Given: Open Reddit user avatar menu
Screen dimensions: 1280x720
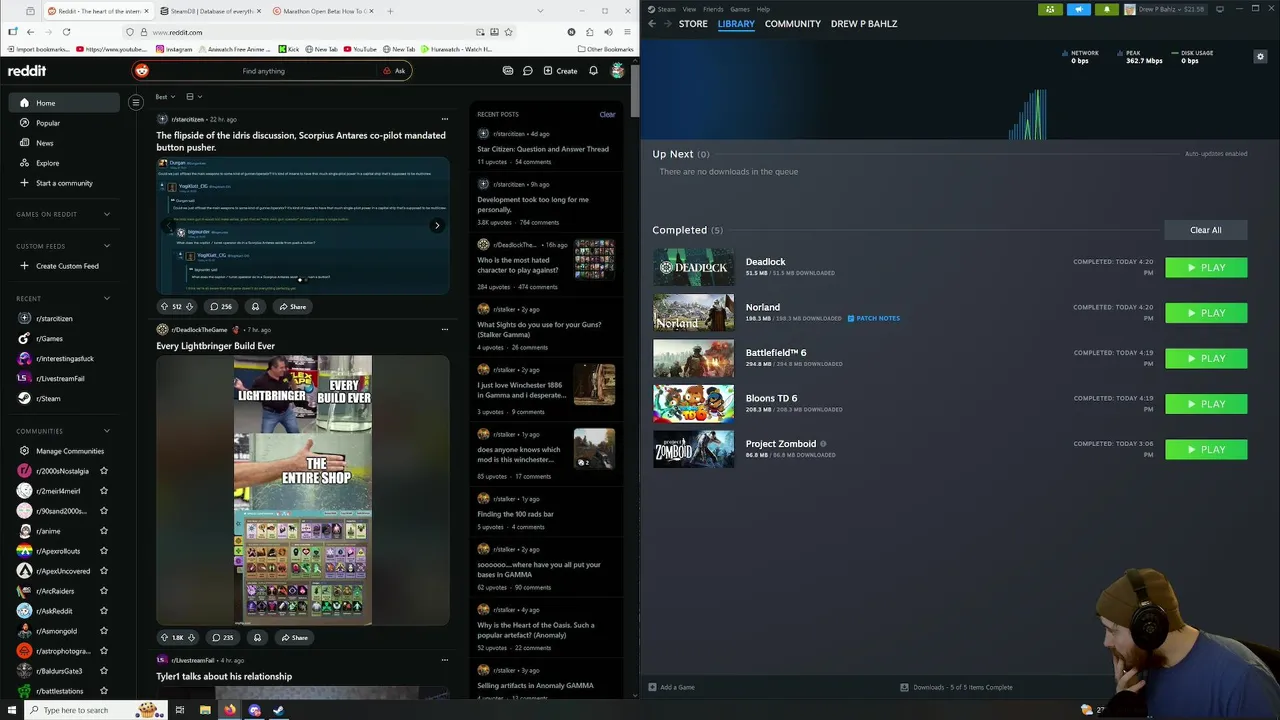Looking at the screenshot, I should click(x=618, y=71).
